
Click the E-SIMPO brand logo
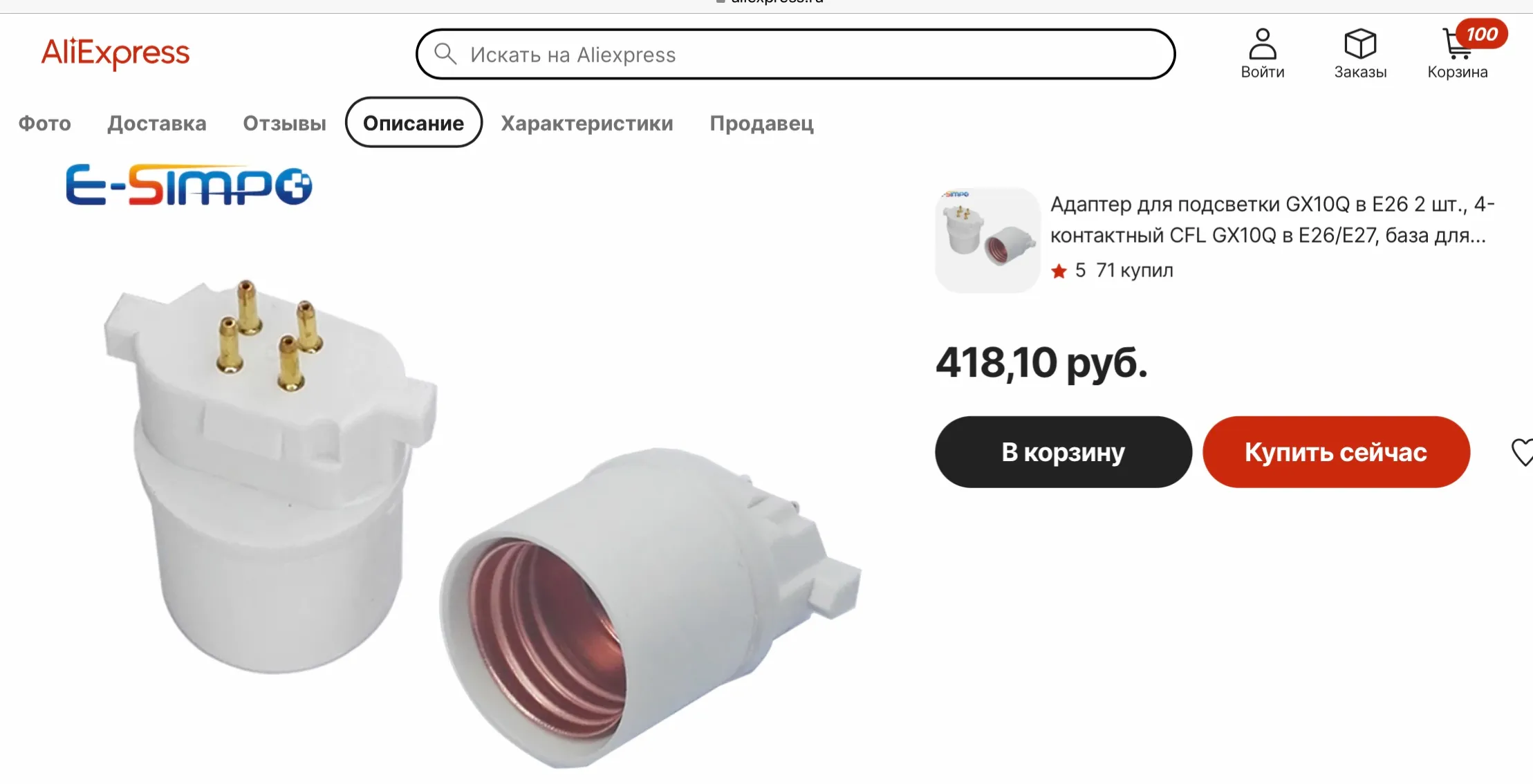pyautogui.click(x=189, y=185)
